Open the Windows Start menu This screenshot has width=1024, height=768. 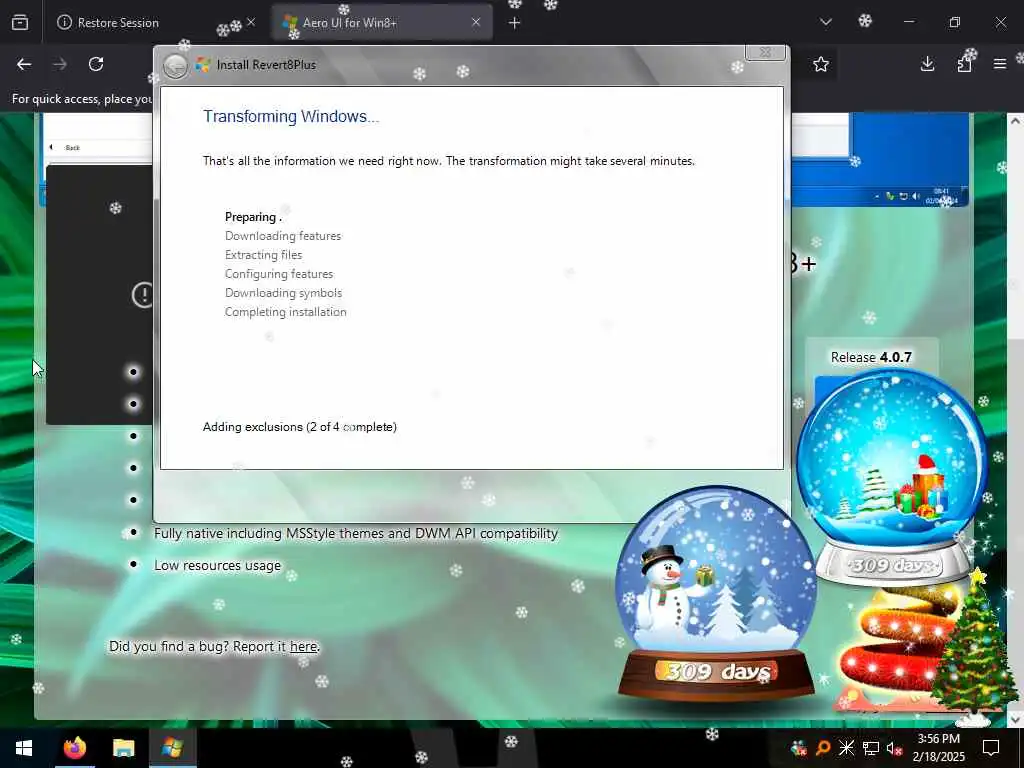[24, 748]
